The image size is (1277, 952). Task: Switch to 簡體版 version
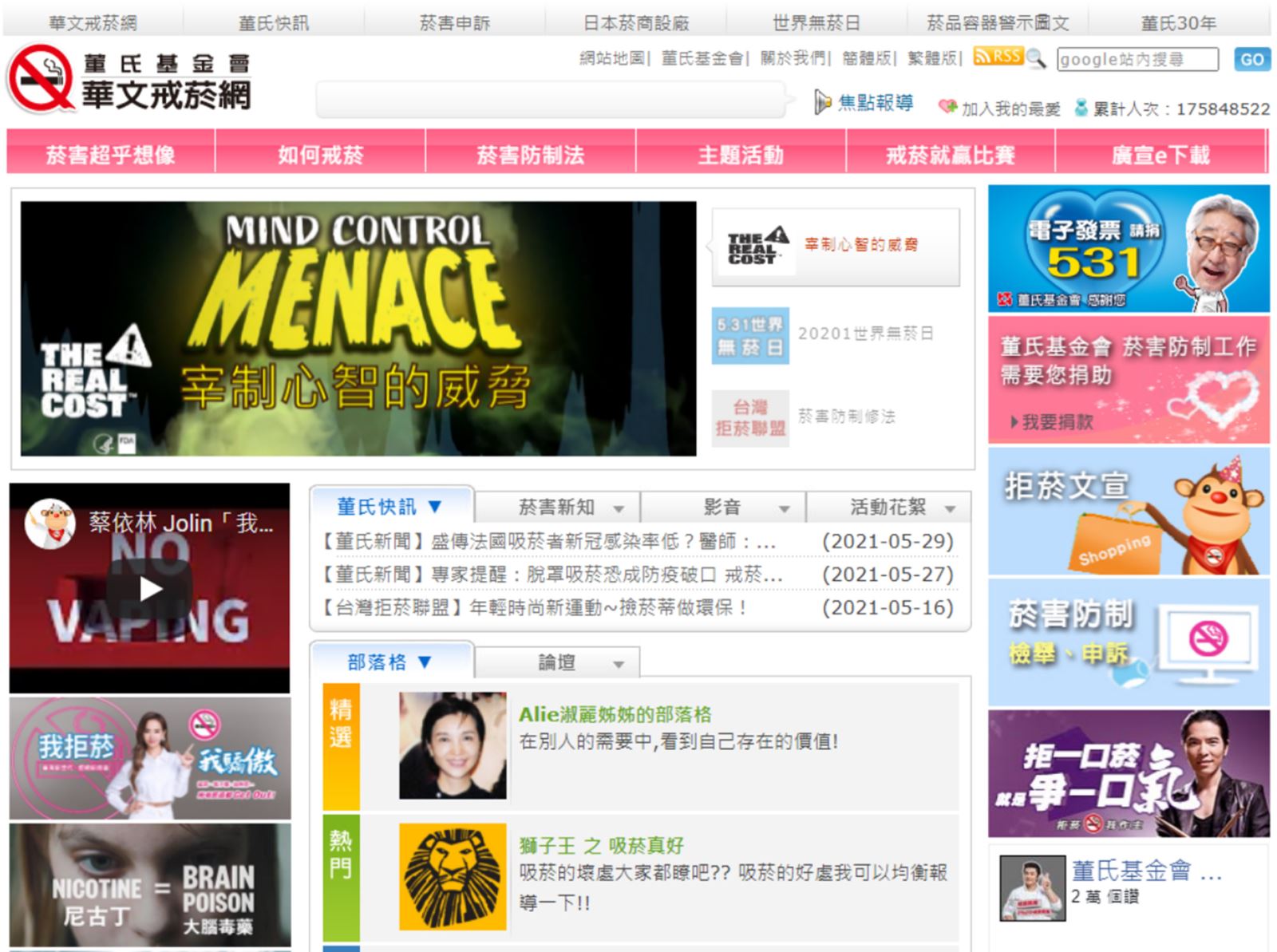[x=866, y=58]
